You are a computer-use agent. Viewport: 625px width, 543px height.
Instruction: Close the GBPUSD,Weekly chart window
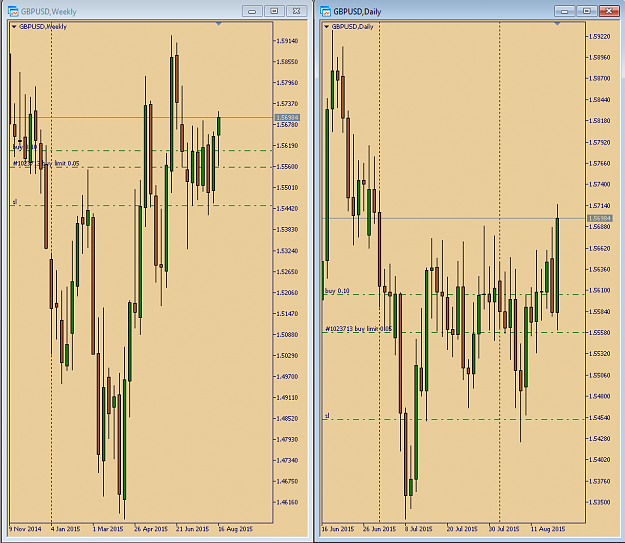(297, 11)
